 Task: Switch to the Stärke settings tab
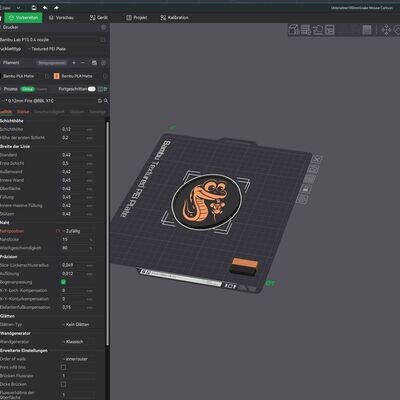(23, 112)
